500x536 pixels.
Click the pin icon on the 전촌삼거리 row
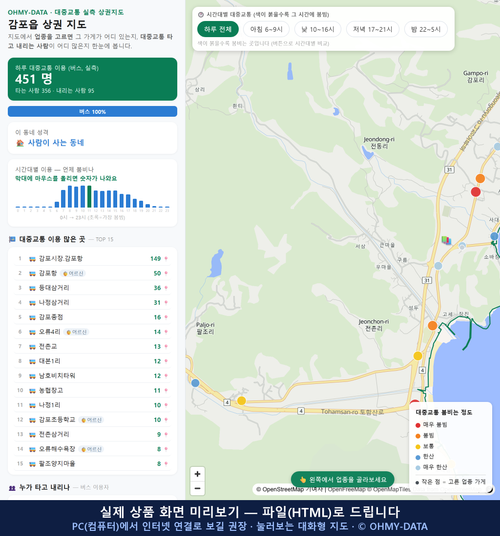(x=166, y=434)
